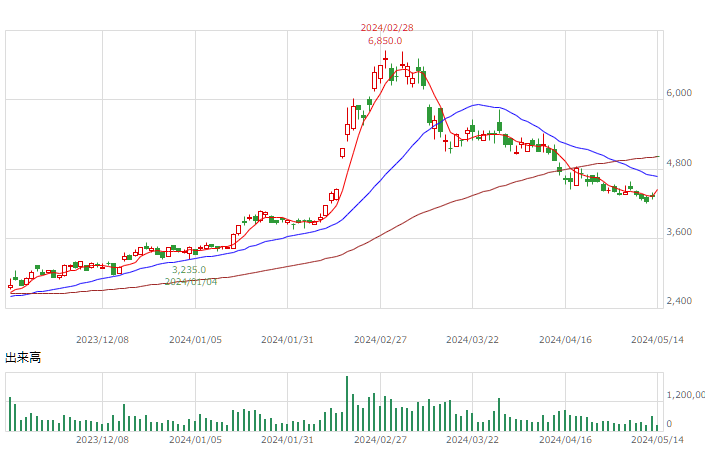Image resolution: width=705 pixels, height=454 pixels.
Task: Click the 4,800 price axis label
Action: click(x=679, y=163)
